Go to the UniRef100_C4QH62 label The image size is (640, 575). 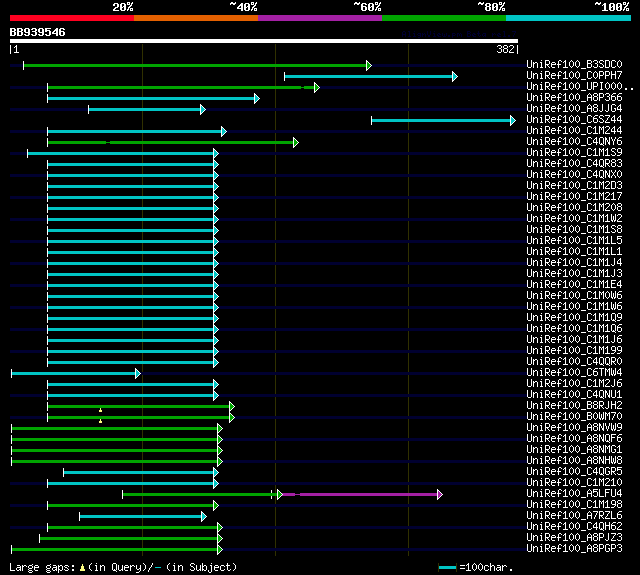coord(574,527)
